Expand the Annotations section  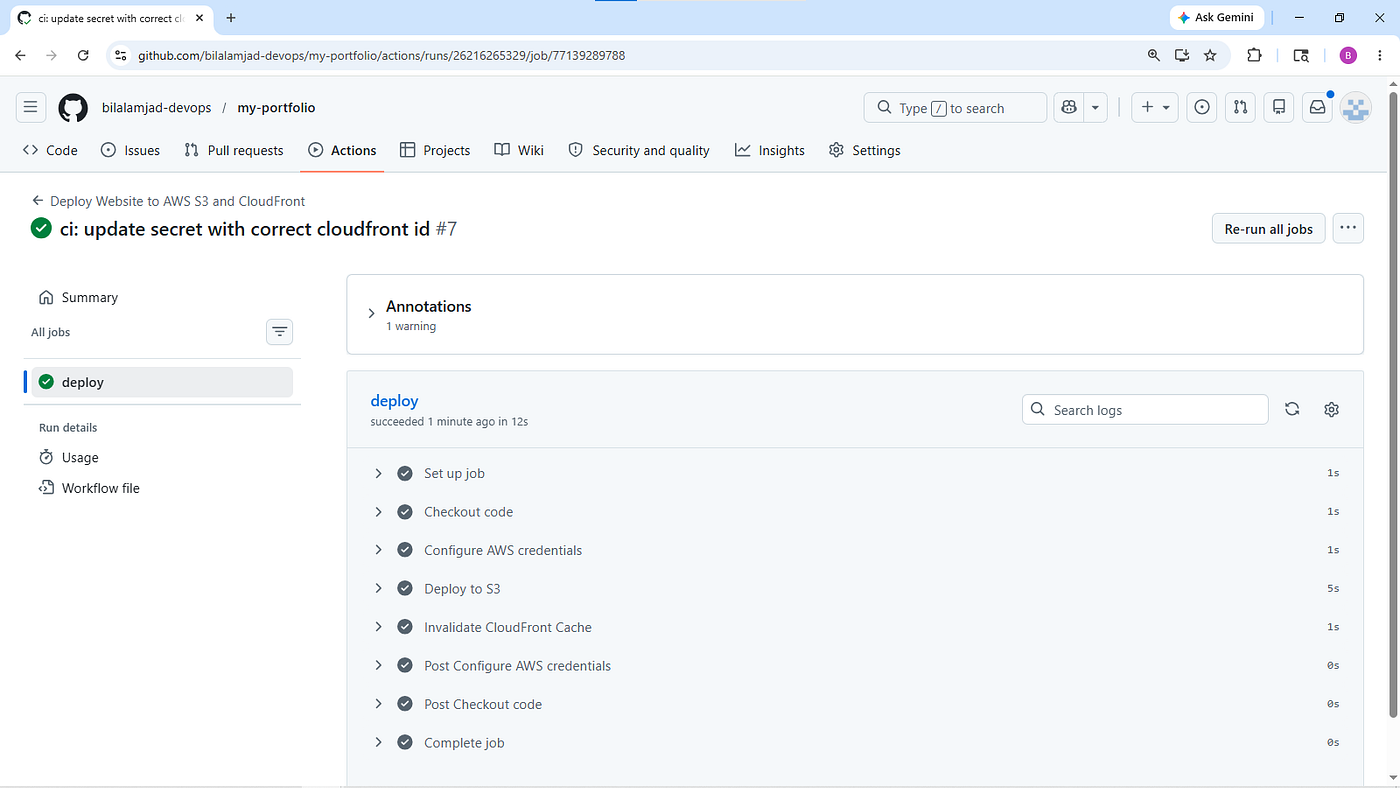coord(371,314)
